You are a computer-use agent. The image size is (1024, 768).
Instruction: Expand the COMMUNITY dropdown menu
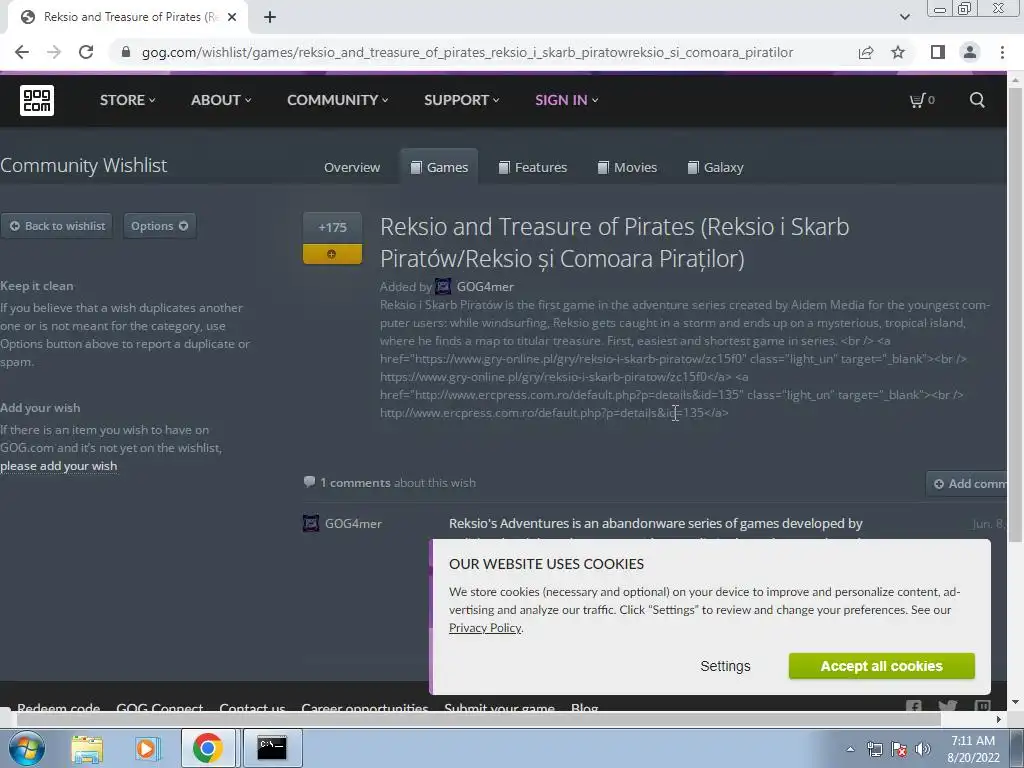tap(338, 100)
